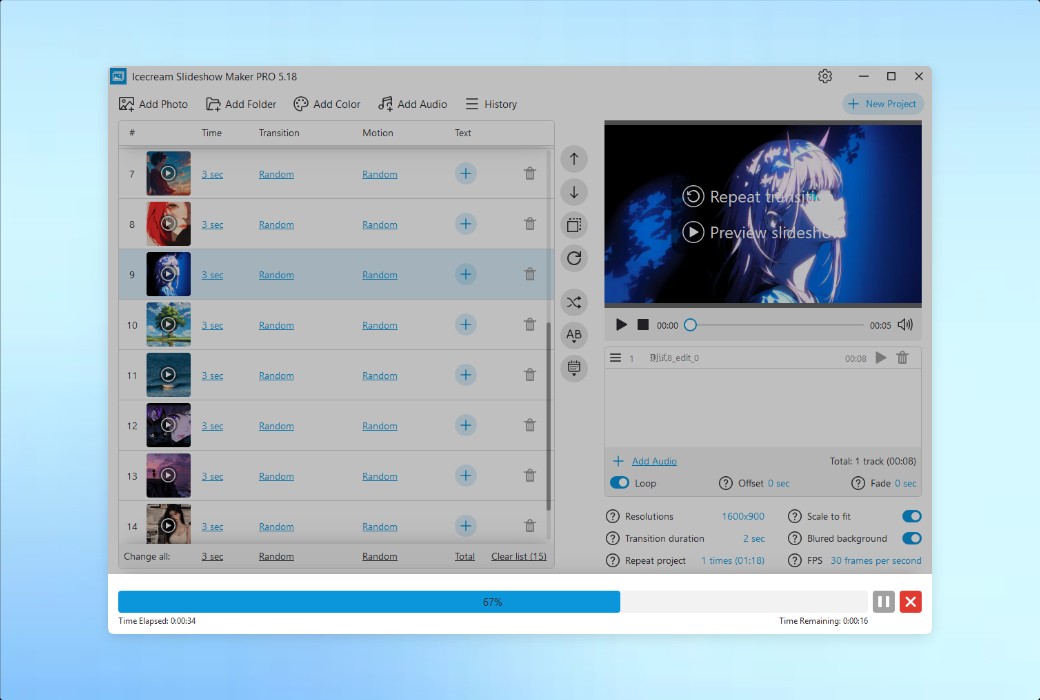
Task: Open the AB transition tool in the sidebar
Action: click(573, 335)
